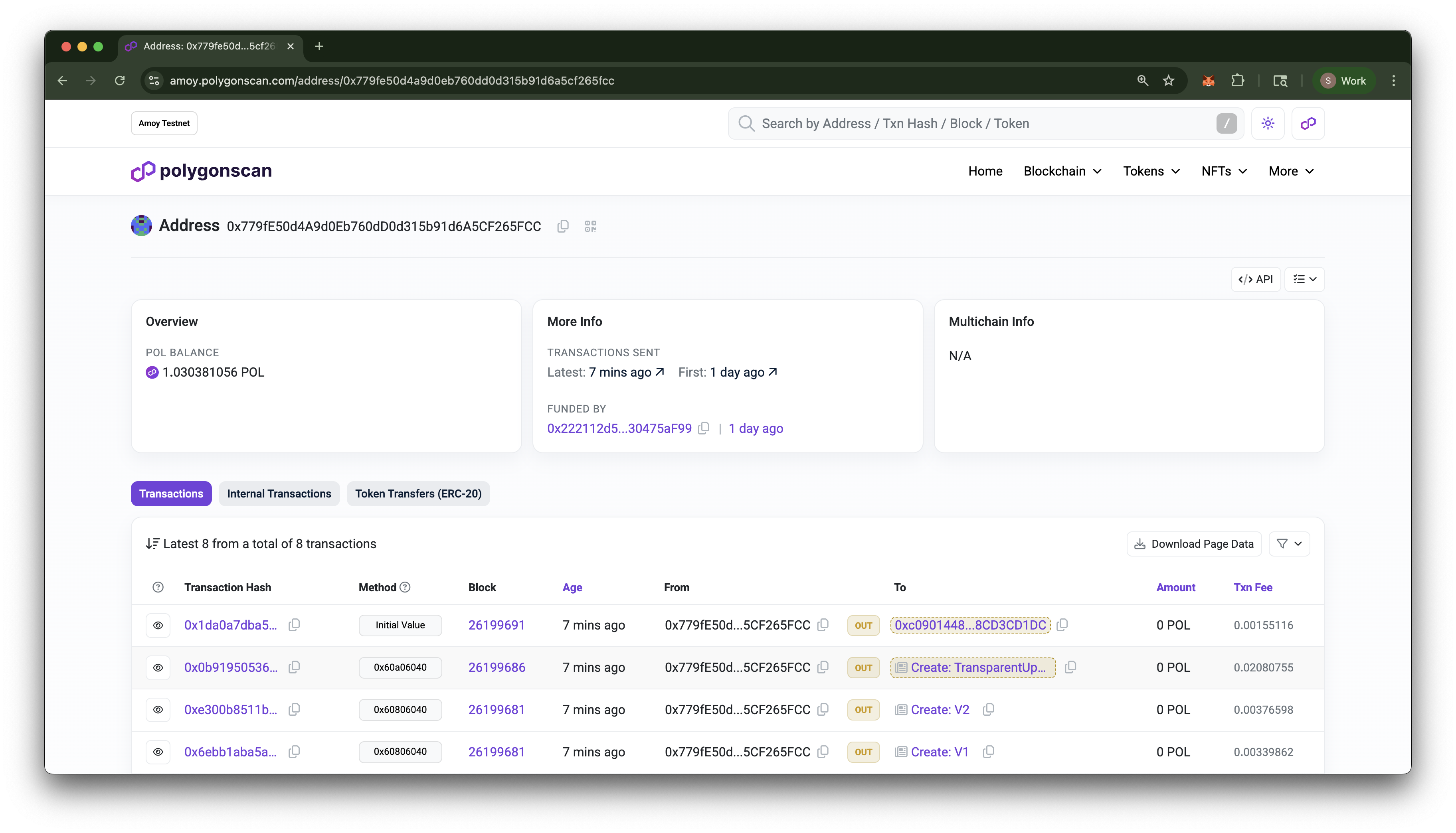The height and width of the screenshot is (833, 1456).
Task: Bookmark the page with the star icon
Action: 1168,81
